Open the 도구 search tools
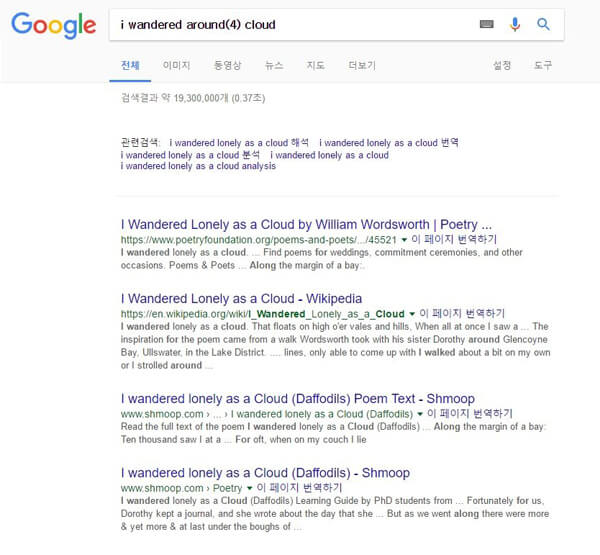 pos(543,65)
